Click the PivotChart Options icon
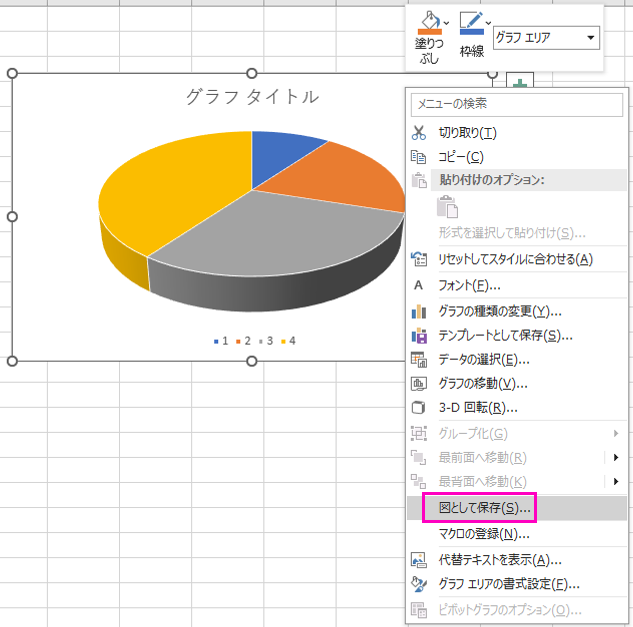The image size is (633, 627). pyautogui.click(x=419, y=610)
